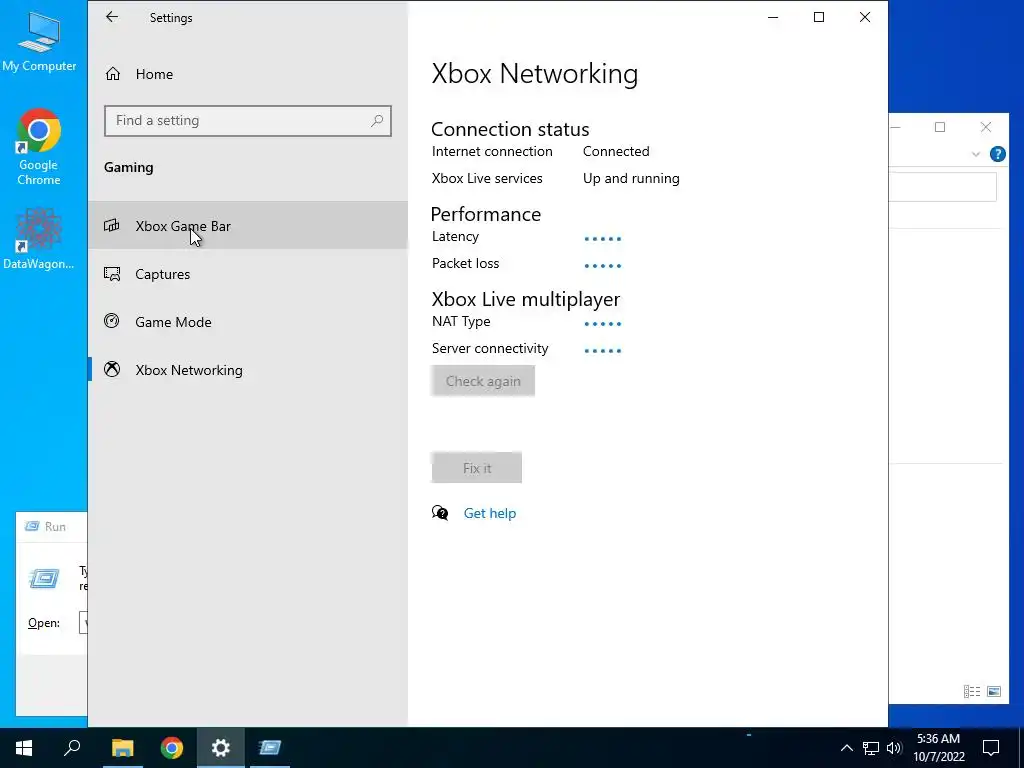The image size is (1024, 768).
Task: Click the network tray icon
Action: click(871, 748)
